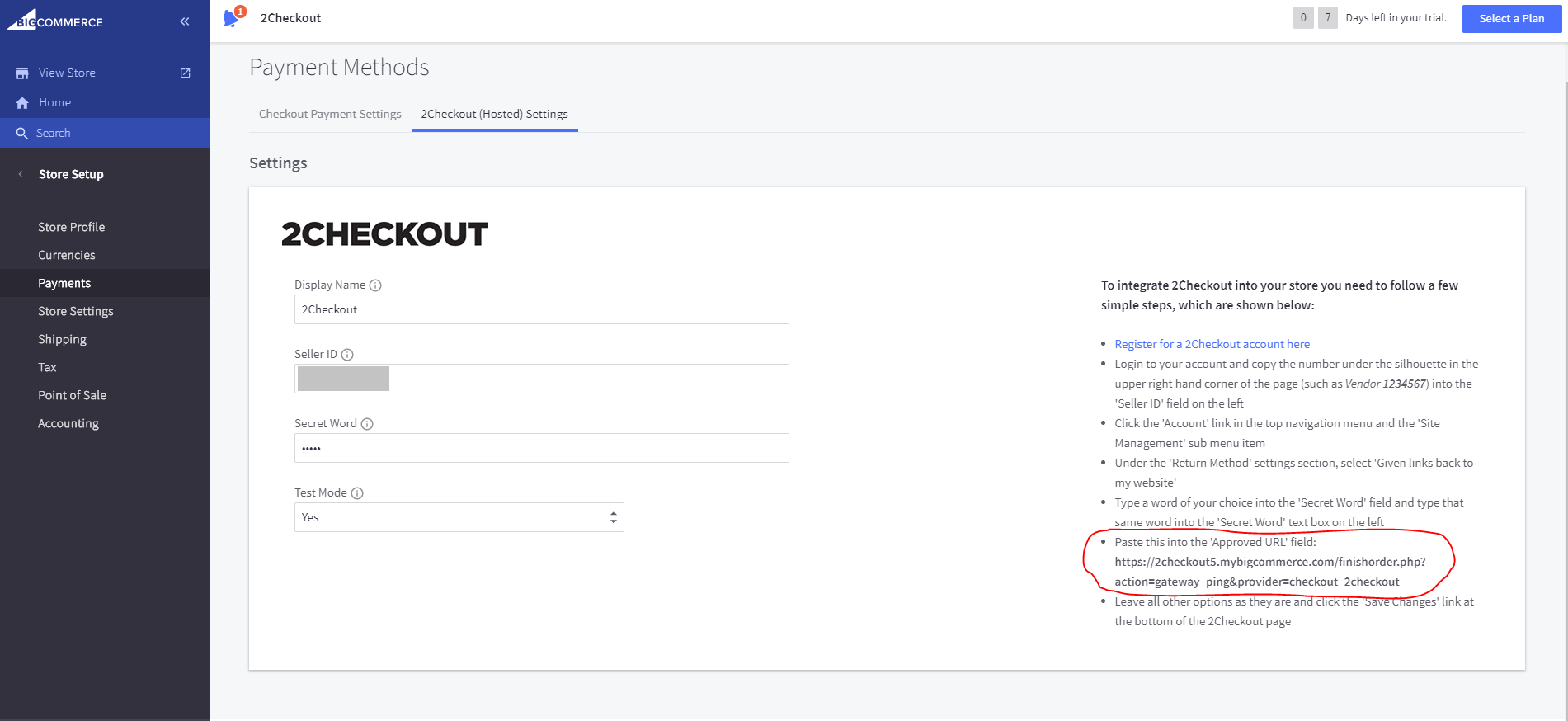Viewport: 1568px width, 721px height.
Task: Click the Approved URL finishorder.php text
Action: pyautogui.click(x=1269, y=572)
